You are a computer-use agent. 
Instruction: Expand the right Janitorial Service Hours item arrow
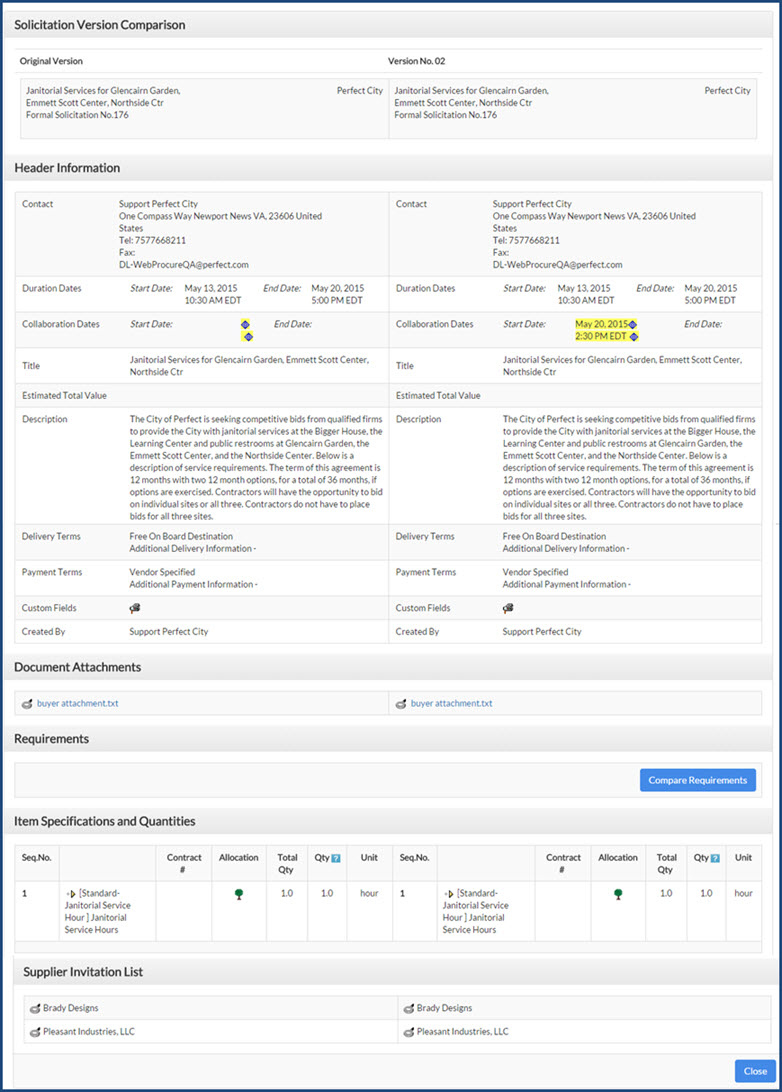click(448, 893)
